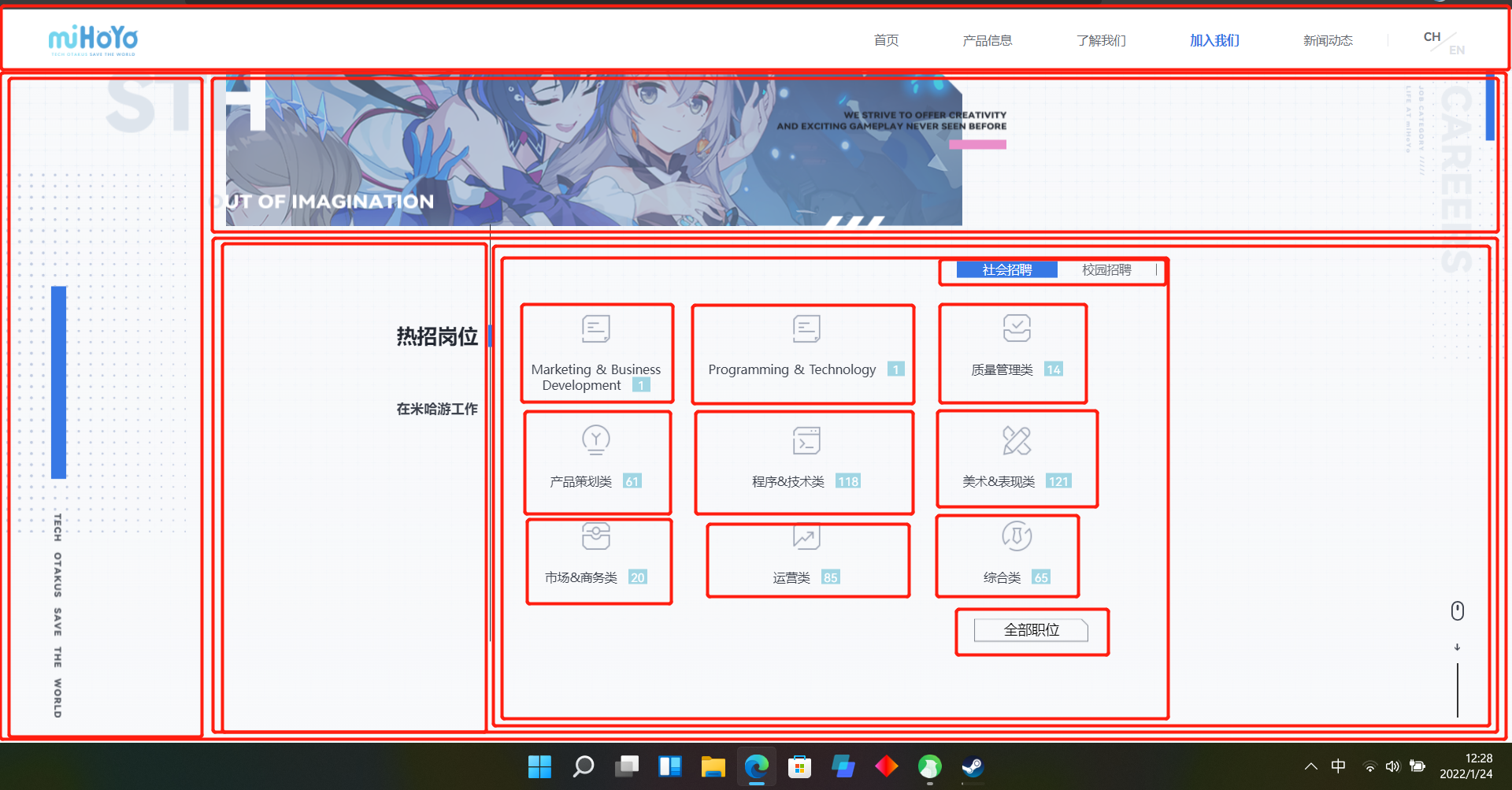The width and height of the screenshot is (1512, 790).
Task: Open Task View on the taskbar
Action: [x=627, y=766]
